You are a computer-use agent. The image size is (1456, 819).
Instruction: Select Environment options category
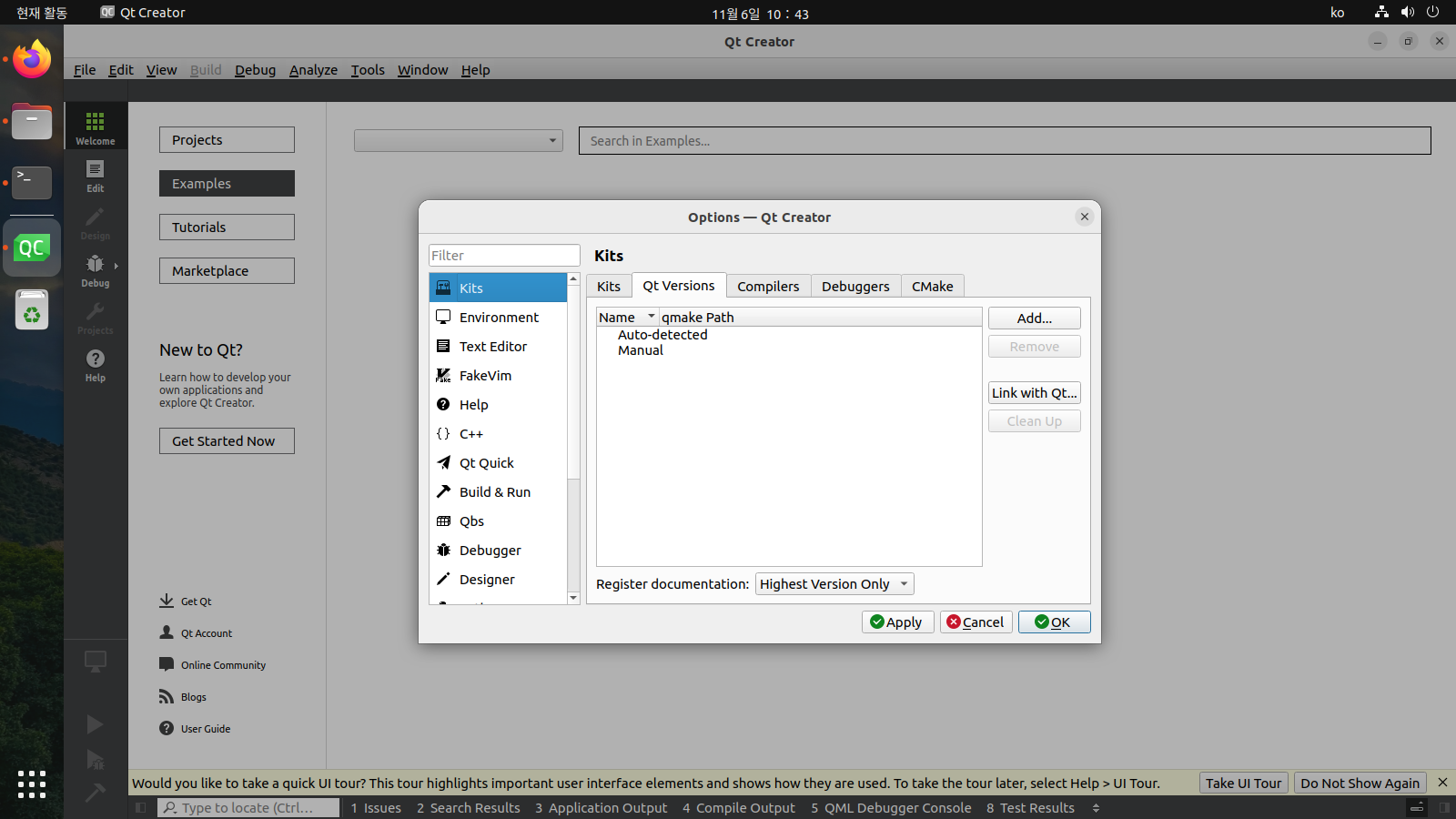(x=498, y=317)
